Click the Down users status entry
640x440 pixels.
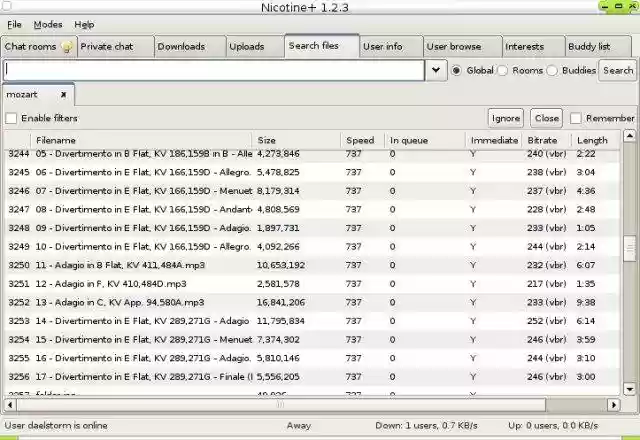[426, 426]
